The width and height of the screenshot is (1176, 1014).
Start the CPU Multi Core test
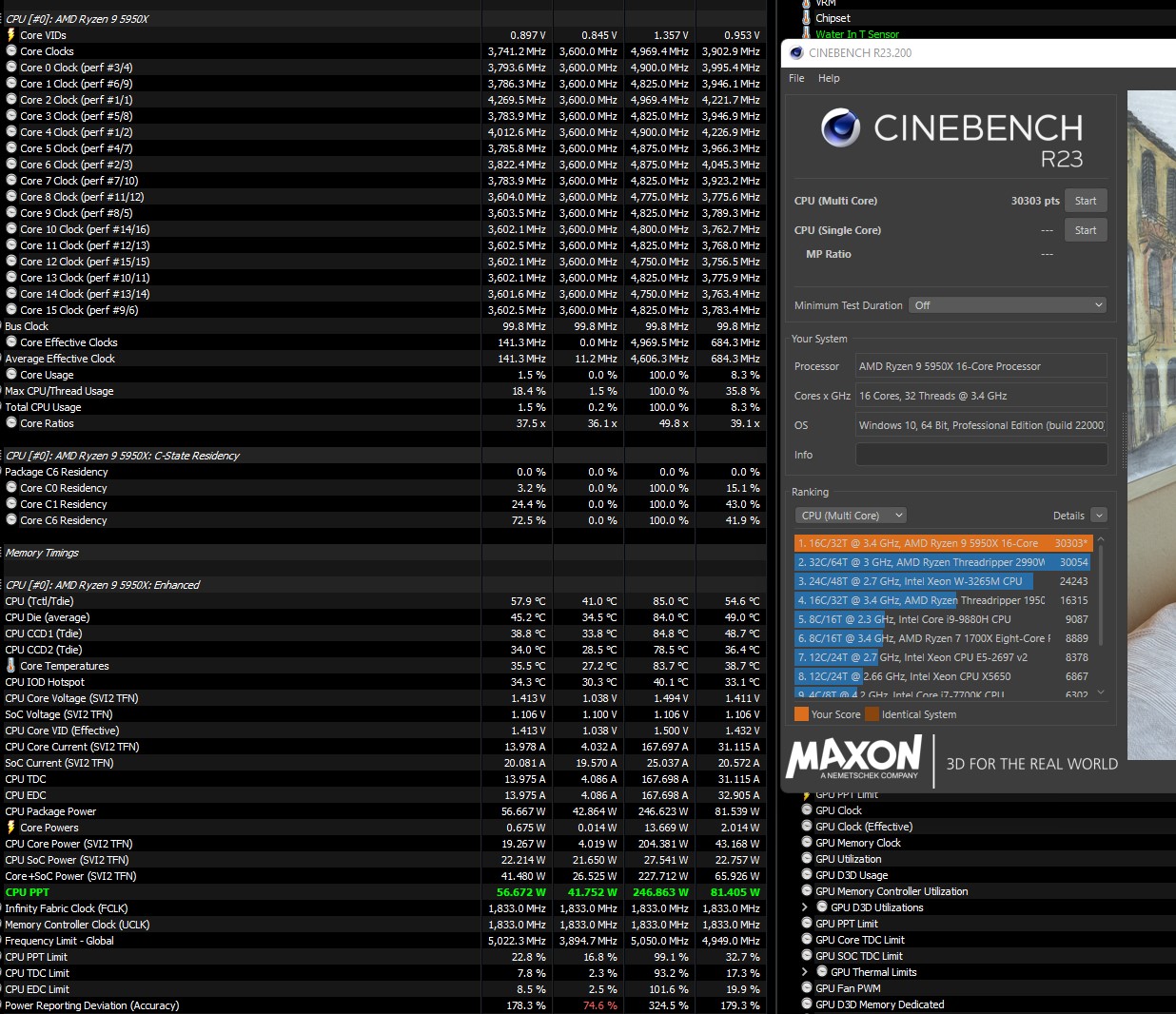(1086, 201)
